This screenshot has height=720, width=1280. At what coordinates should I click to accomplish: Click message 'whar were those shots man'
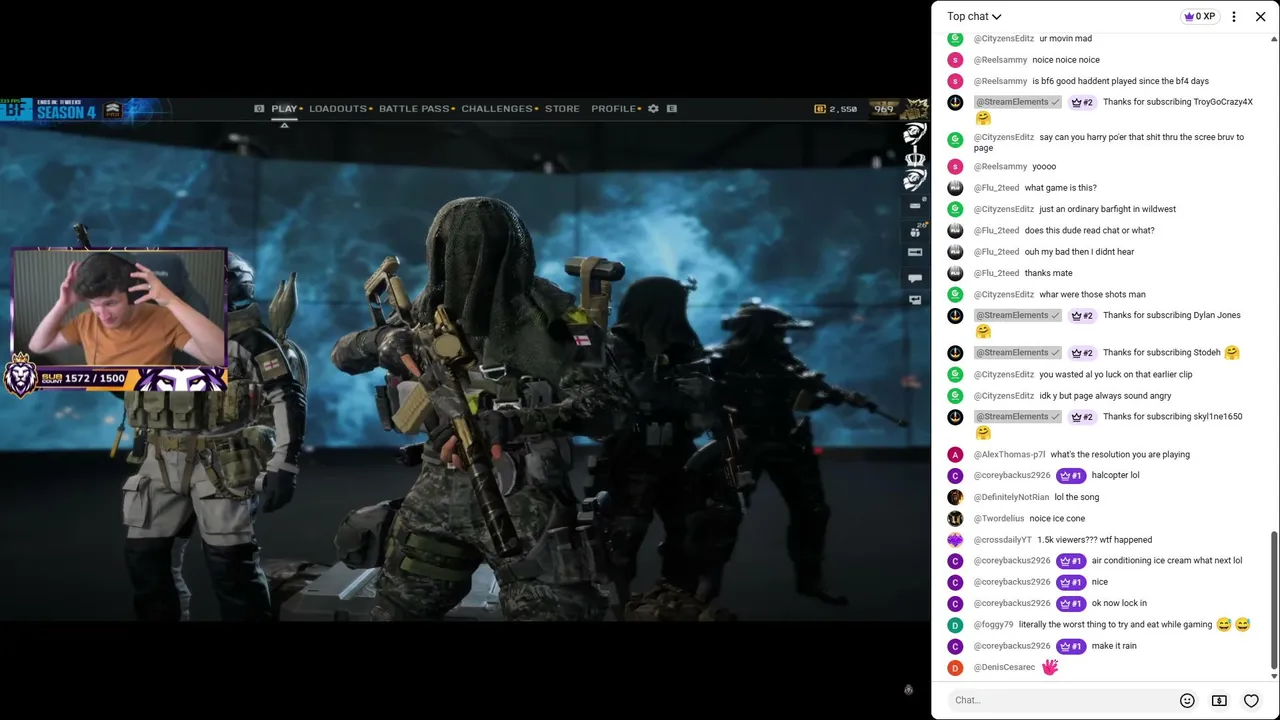[x=1092, y=295]
